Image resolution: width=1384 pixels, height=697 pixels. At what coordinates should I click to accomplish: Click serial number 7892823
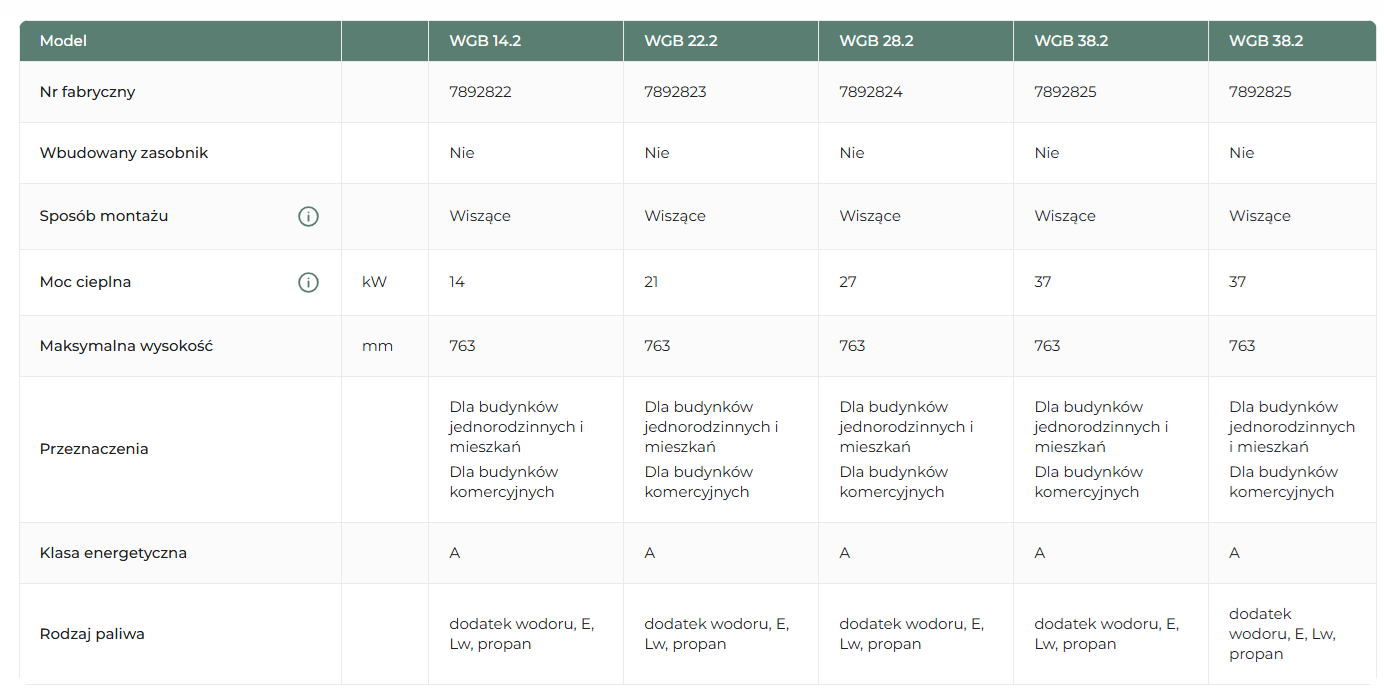675,92
